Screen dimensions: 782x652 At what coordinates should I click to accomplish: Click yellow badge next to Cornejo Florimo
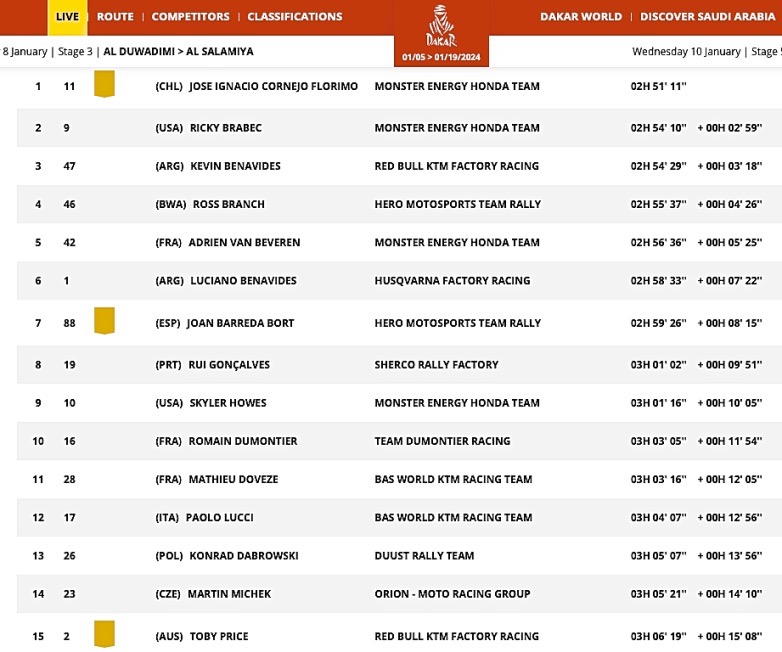(104, 85)
